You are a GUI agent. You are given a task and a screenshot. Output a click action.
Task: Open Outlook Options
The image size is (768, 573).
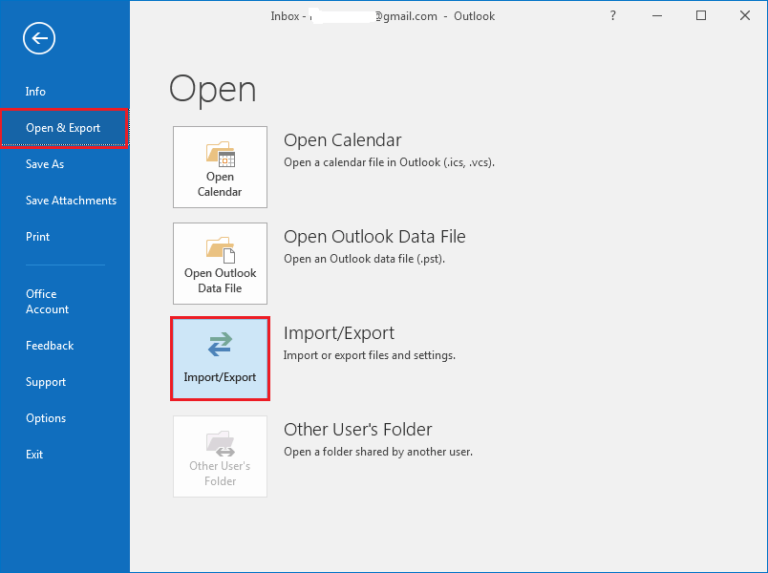(x=46, y=418)
